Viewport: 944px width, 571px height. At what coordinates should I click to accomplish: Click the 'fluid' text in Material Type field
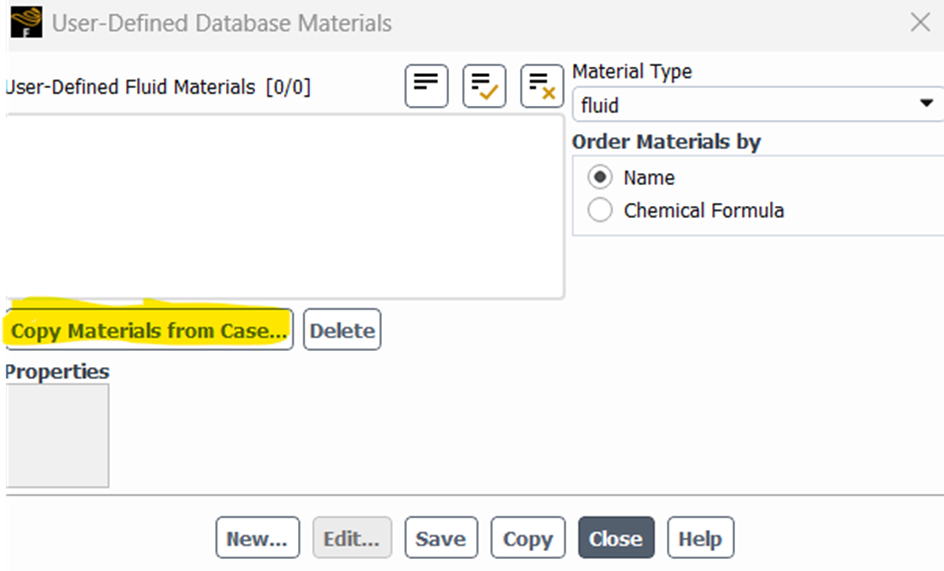600,105
